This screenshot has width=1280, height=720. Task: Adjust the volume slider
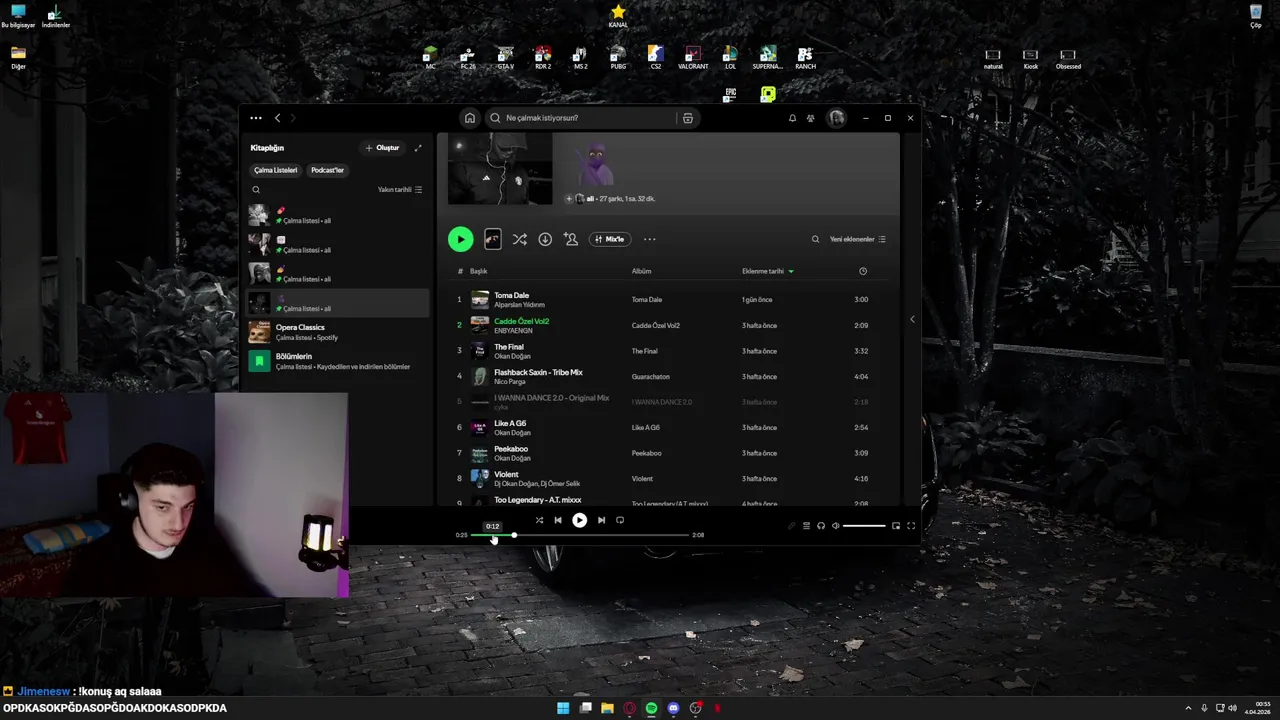[x=864, y=526]
